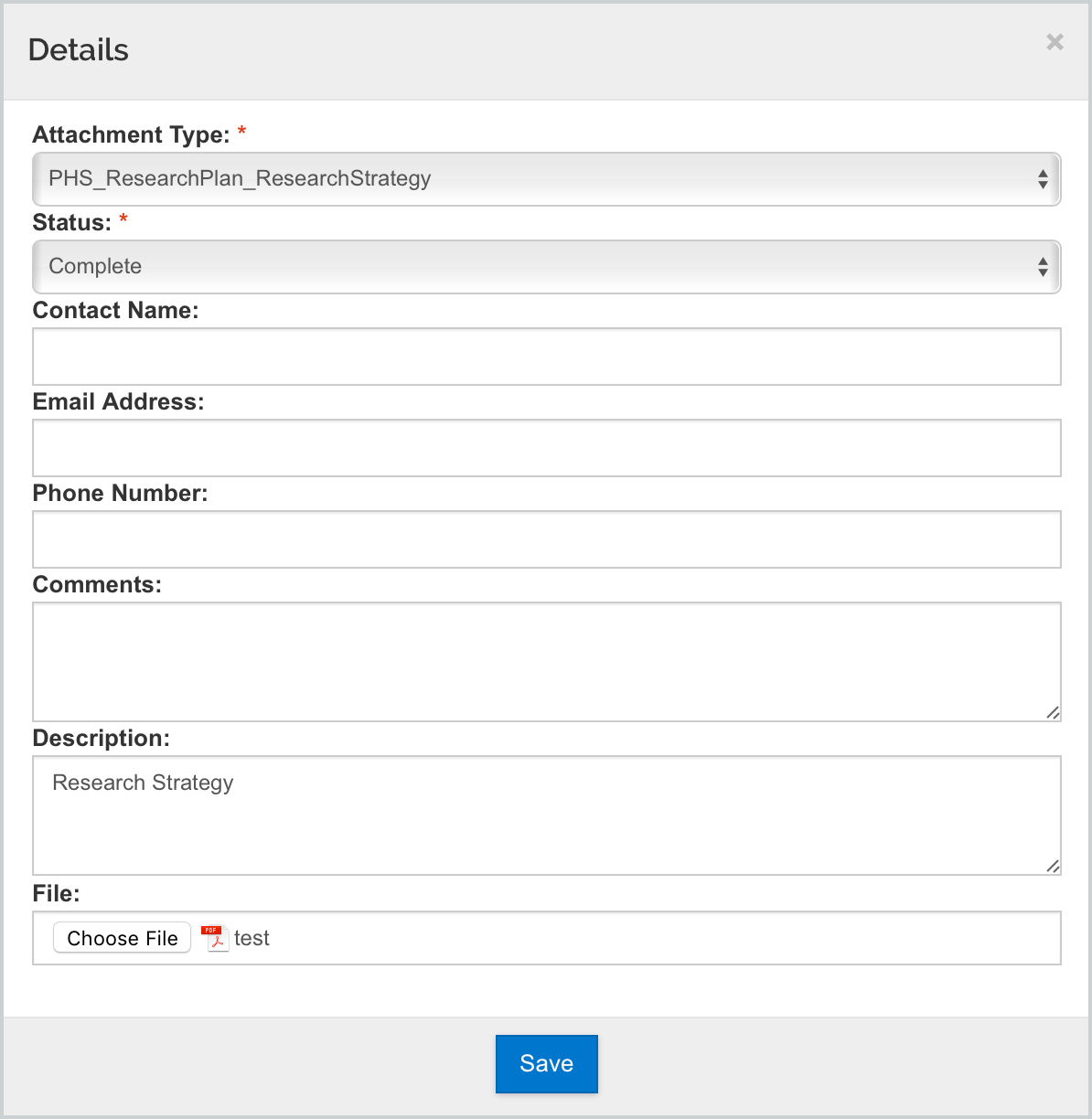Click into the Contact Name field
Image resolution: width=1092 pixels, height=1119 pixels.
click(x=547, y=357)
